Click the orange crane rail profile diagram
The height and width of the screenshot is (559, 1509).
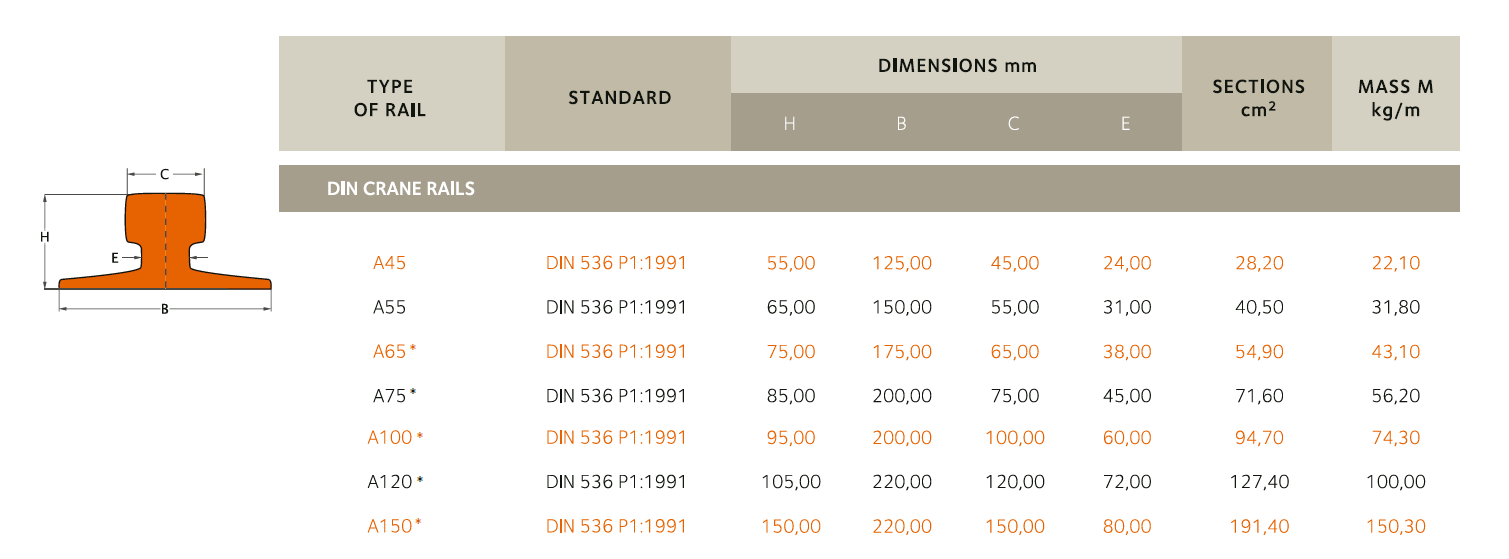tap(165, 245)
